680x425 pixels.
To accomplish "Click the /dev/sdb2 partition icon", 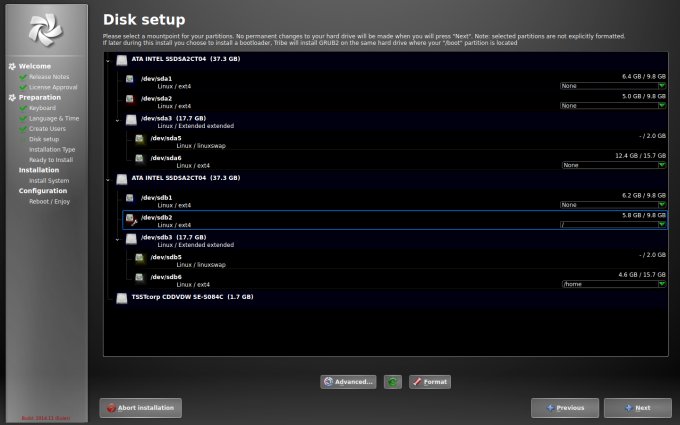I will (131, 219).
